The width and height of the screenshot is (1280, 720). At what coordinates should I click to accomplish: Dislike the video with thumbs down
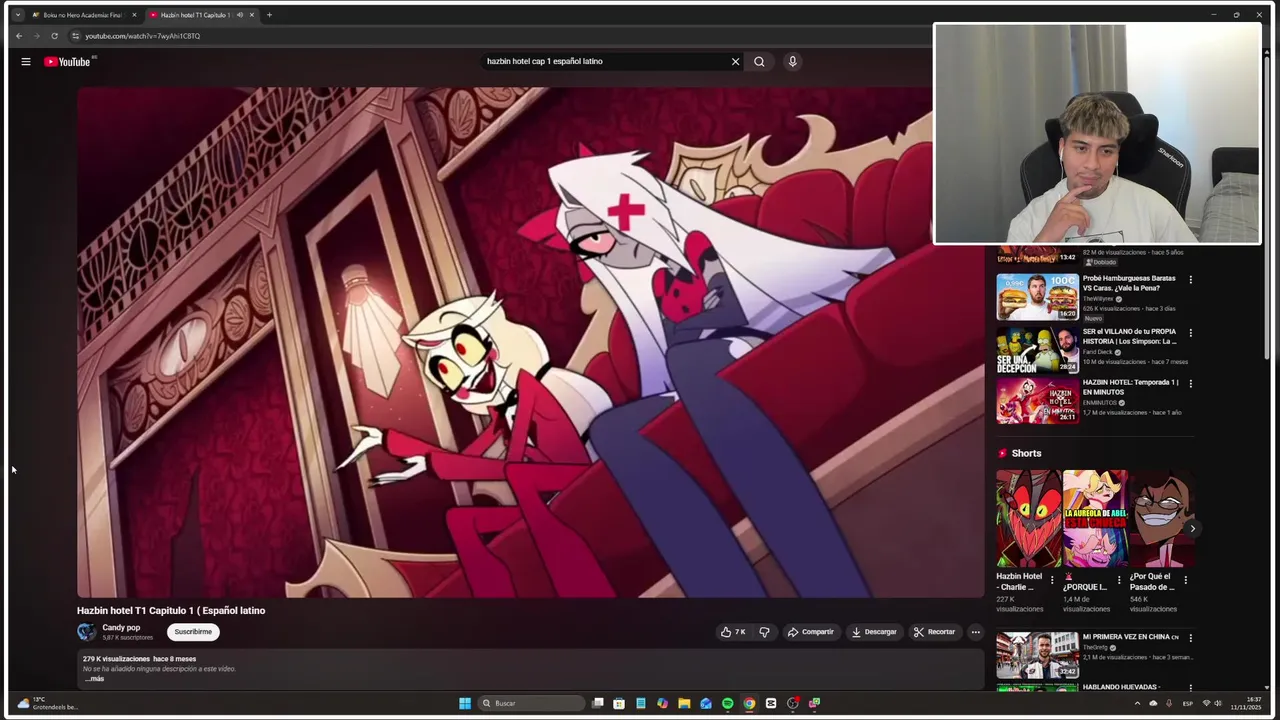tap(764, 632)
